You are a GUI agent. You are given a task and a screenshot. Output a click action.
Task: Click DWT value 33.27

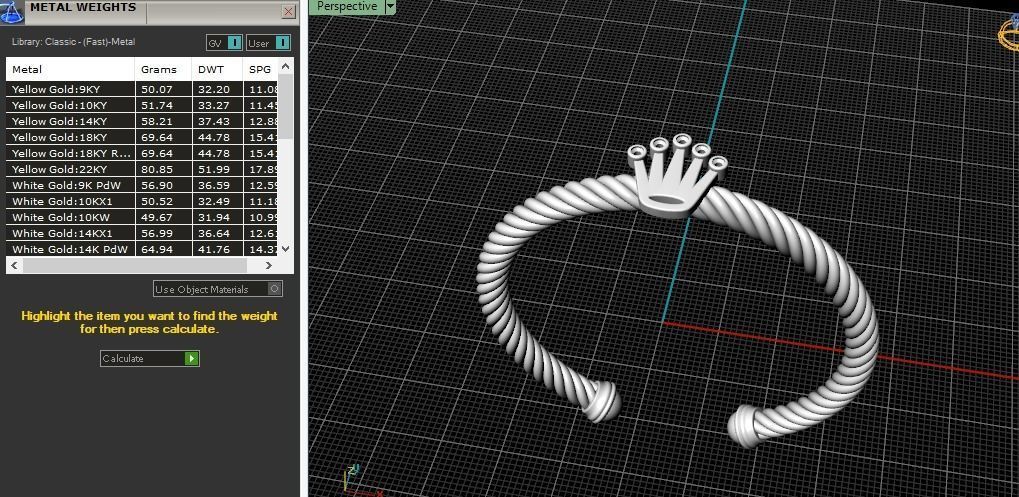tap(214, 105)
